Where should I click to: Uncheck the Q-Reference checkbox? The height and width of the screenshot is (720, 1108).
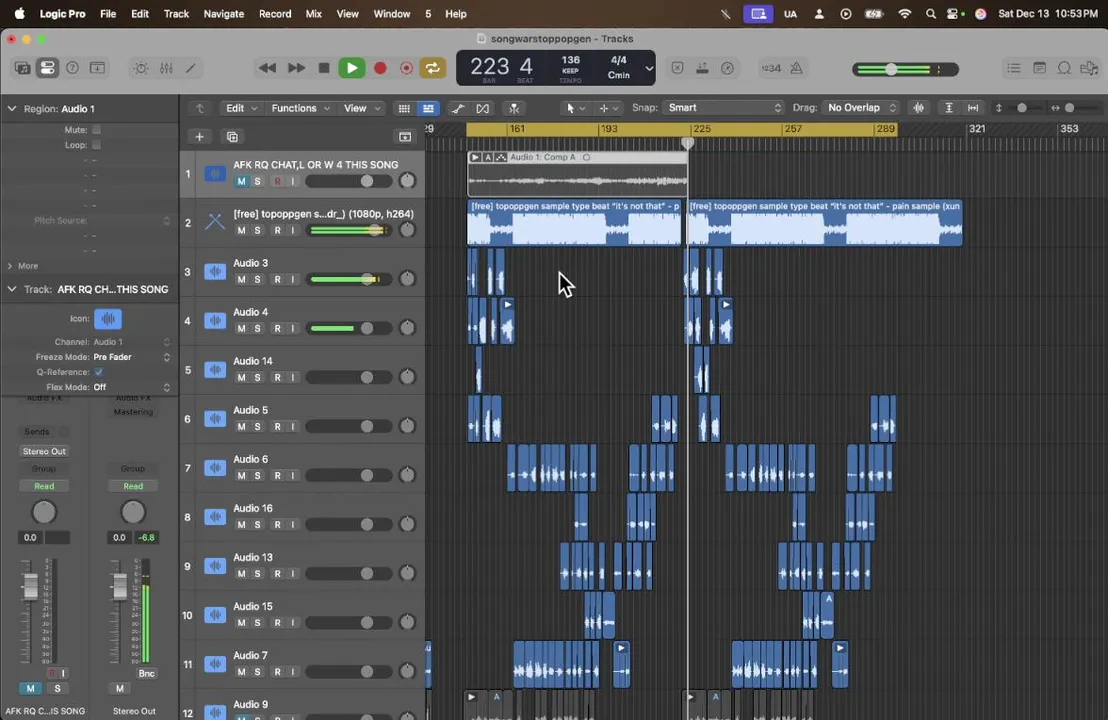point(98,372)
